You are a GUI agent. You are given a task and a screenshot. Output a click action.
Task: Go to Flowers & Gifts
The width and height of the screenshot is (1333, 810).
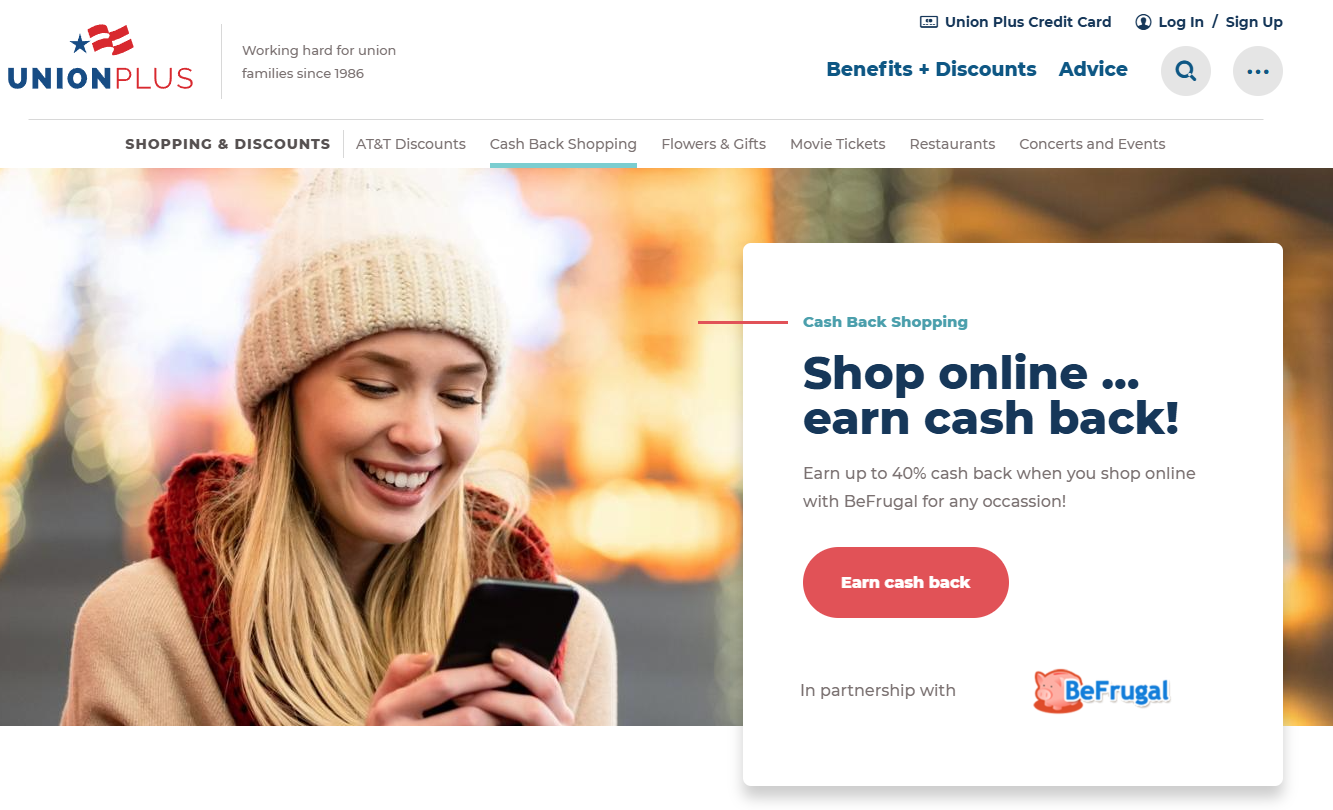coord(714,144)
